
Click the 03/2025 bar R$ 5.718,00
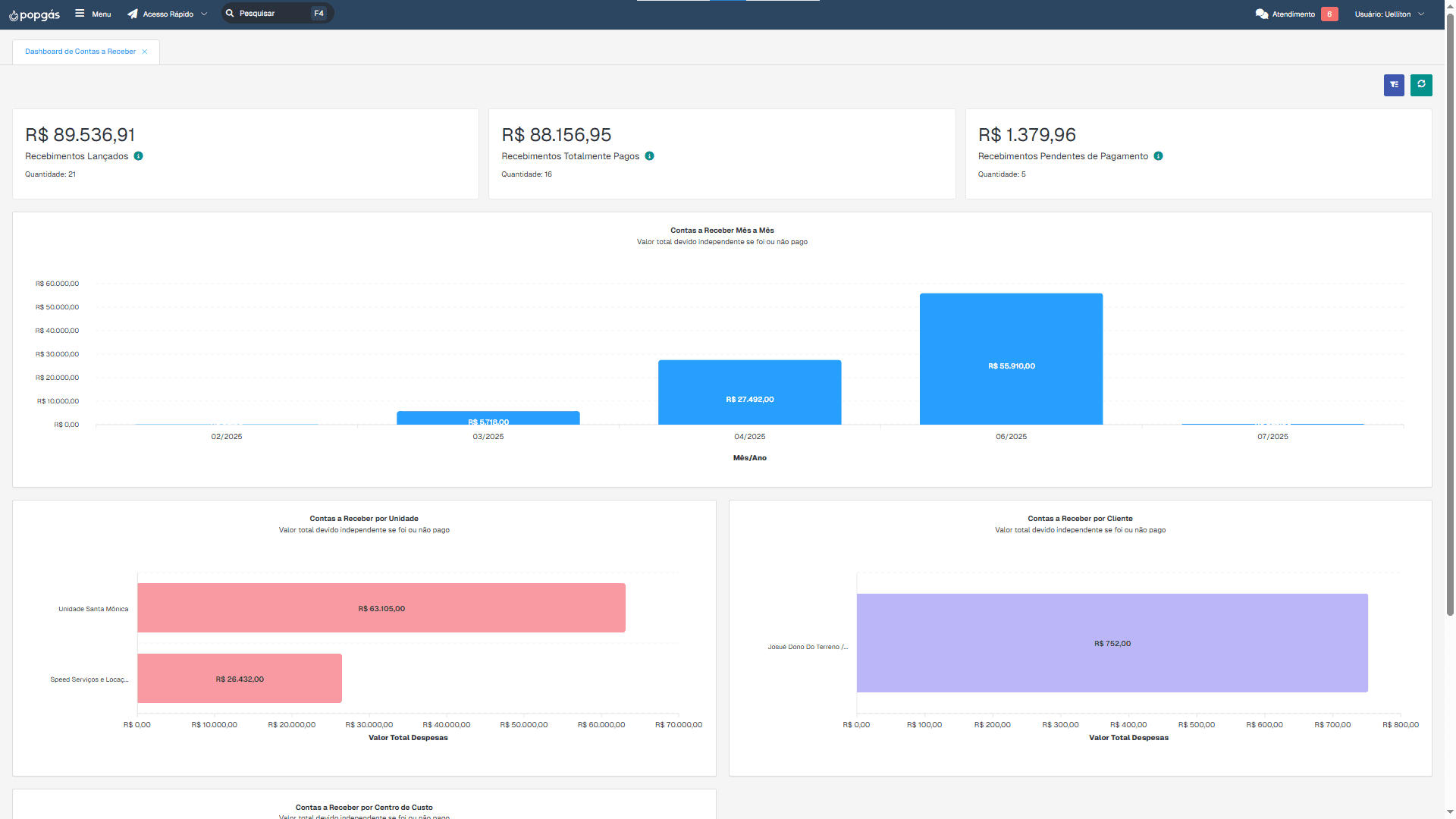coord(488,418)
